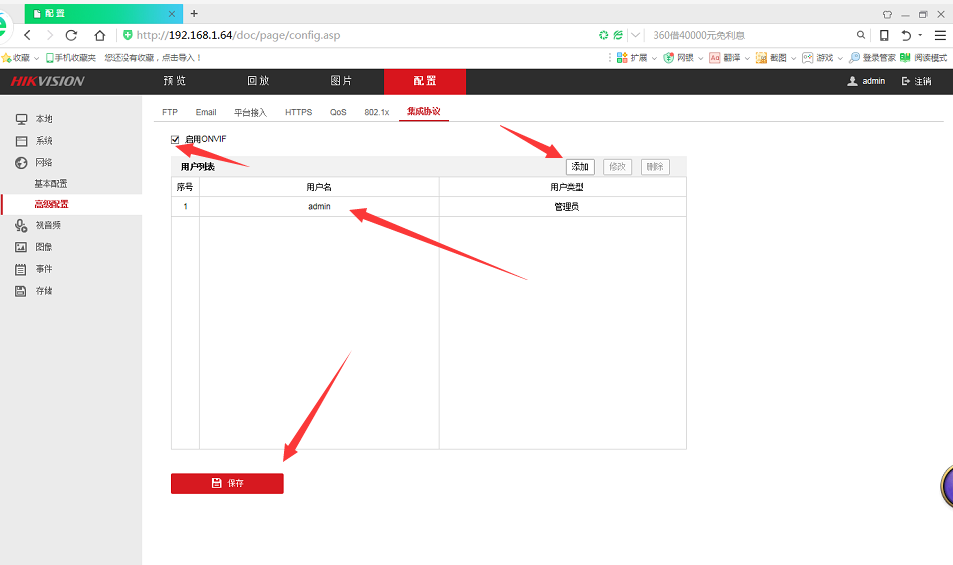Toggle the 启用ONVIF checkbox
Viewport: 953px width, 565px height.
coord(176,139)
